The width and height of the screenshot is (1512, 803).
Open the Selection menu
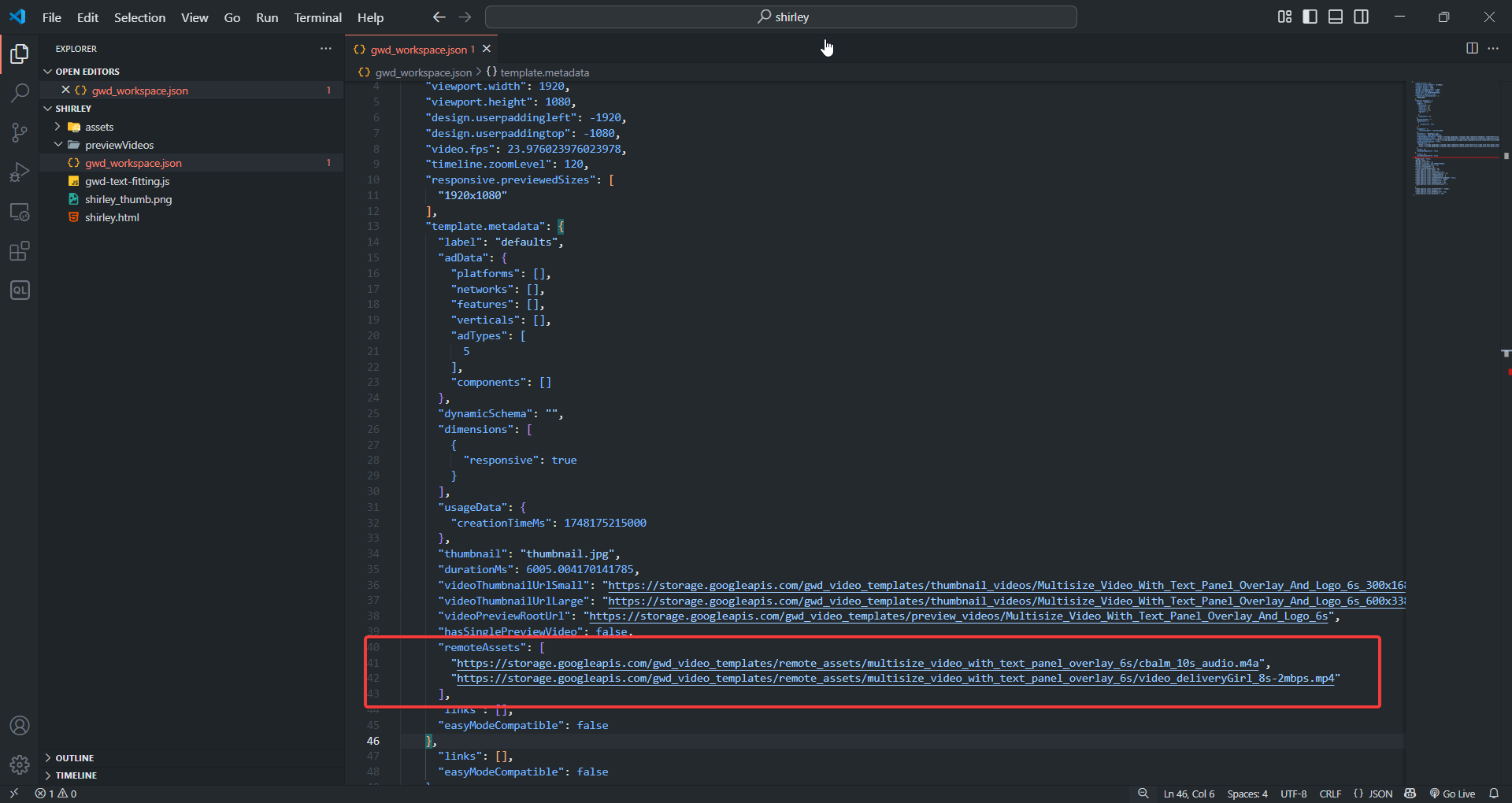[139, 17]
